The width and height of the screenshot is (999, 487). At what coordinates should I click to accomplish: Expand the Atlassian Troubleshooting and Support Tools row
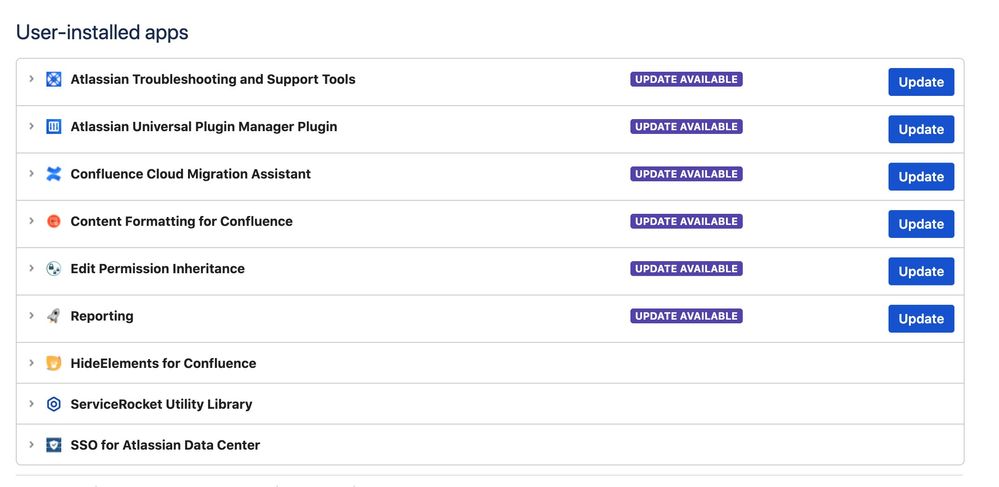(32, 79)
